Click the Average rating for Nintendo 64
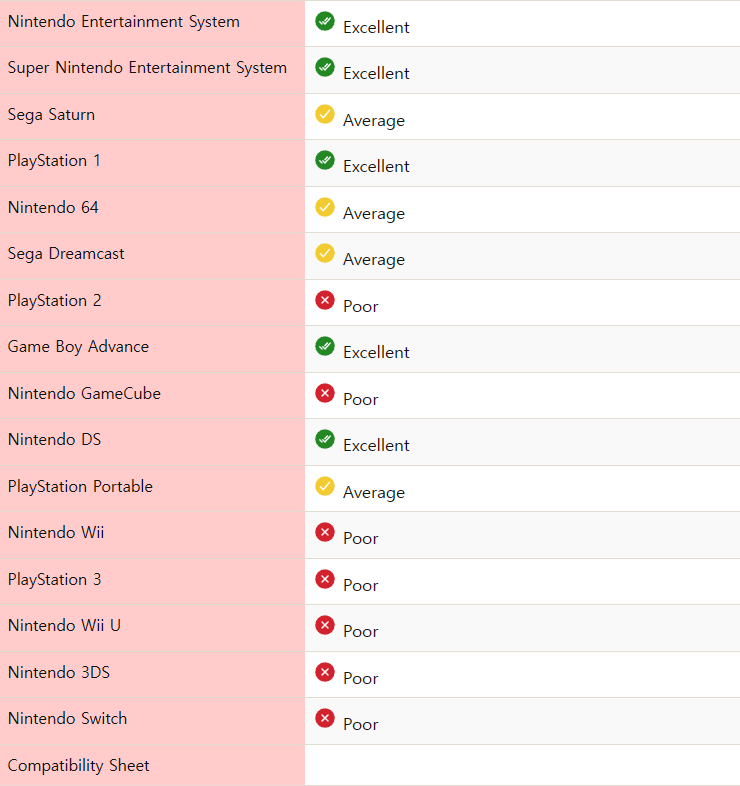This screenshot has width=740, height=786. [x=374, y=214]
